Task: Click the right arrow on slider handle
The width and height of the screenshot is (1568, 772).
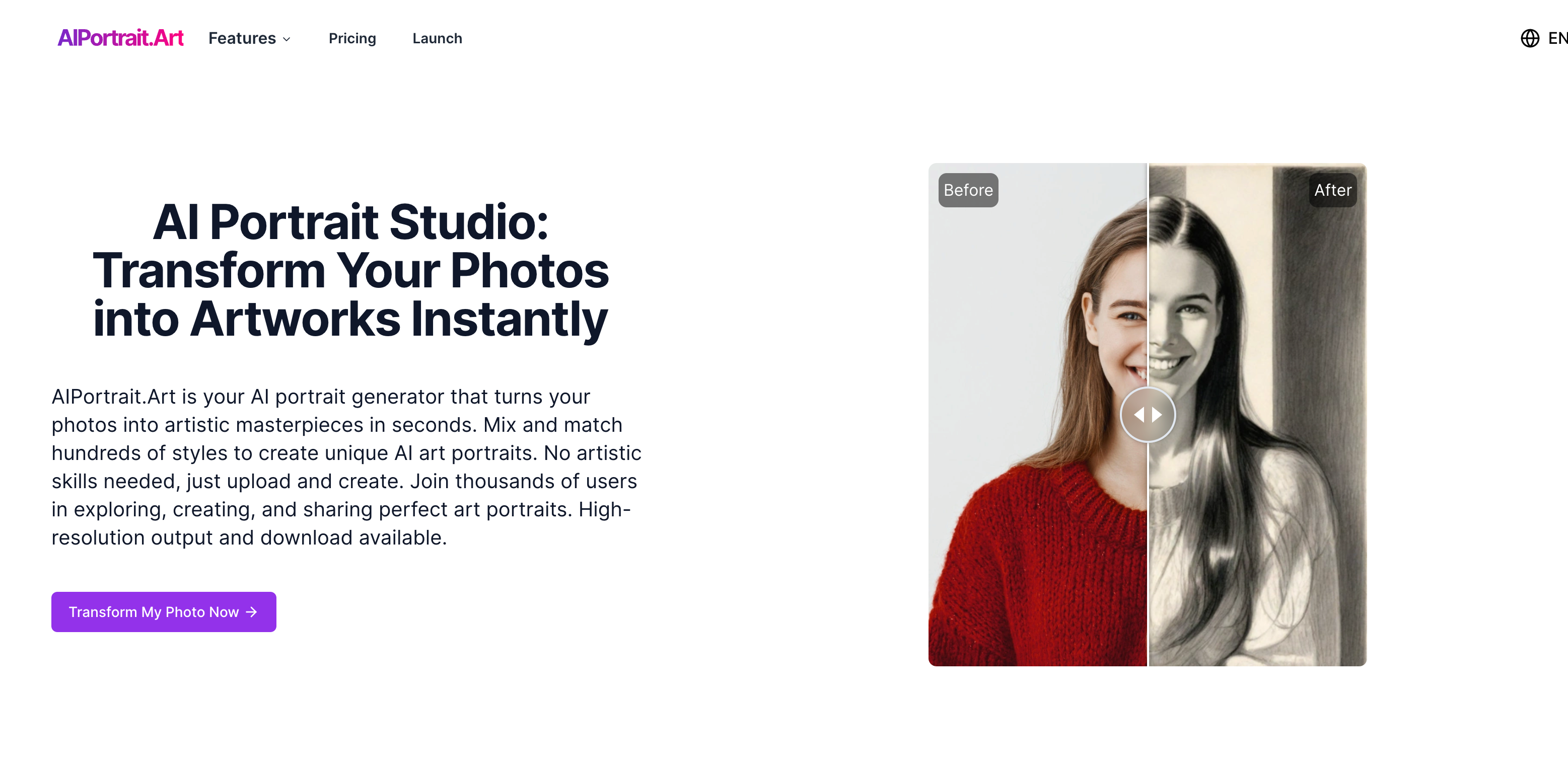Action: click(1157, 415)
